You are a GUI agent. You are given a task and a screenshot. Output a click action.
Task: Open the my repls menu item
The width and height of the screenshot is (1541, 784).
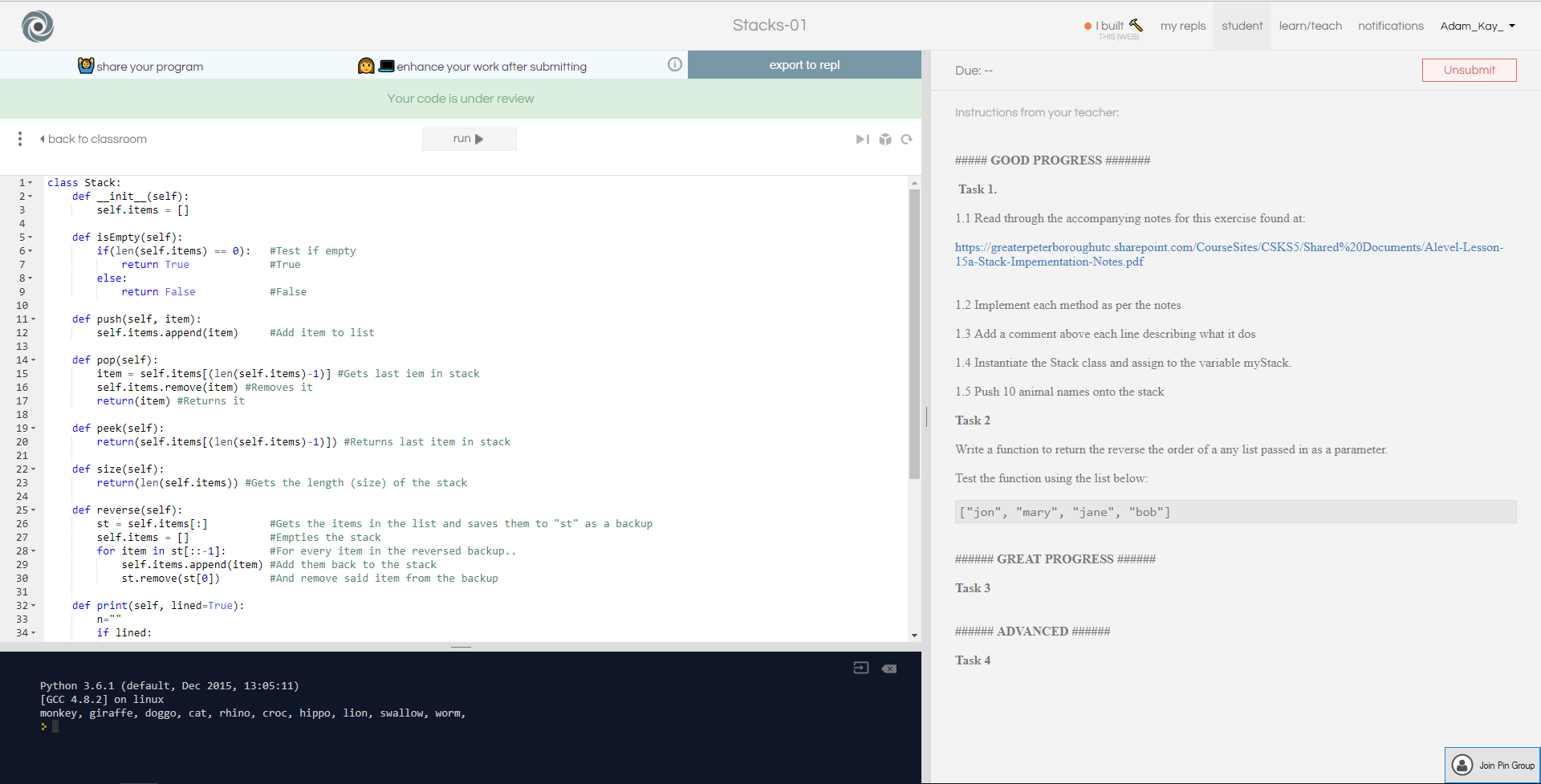click(1183, 26)
